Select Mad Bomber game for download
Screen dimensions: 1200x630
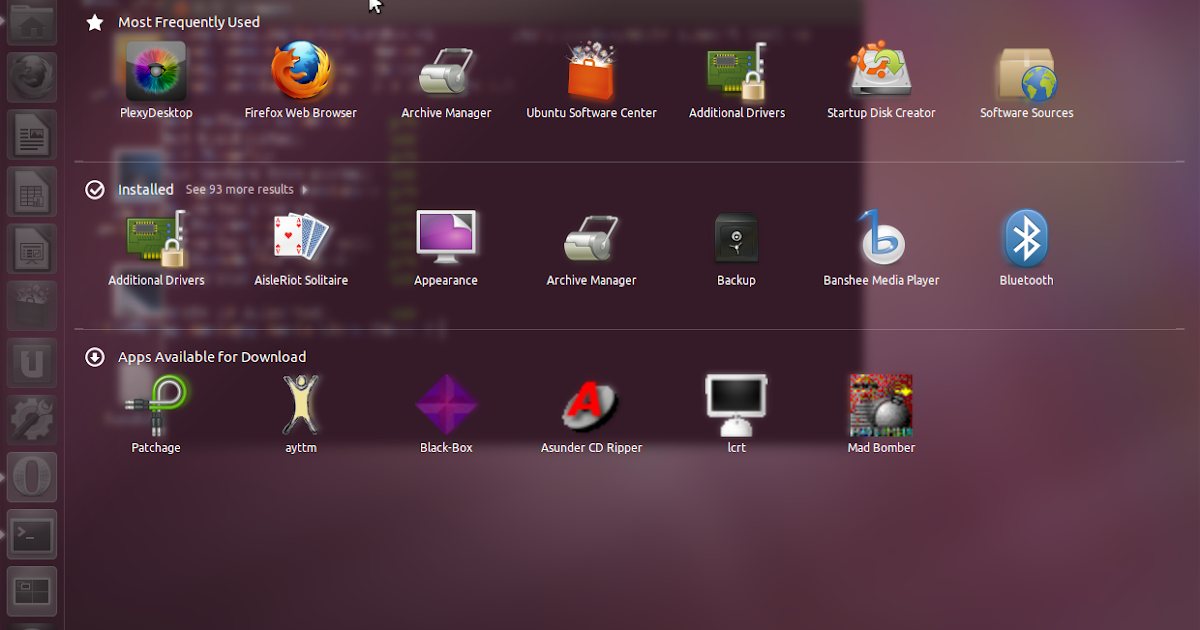[881, 415]
